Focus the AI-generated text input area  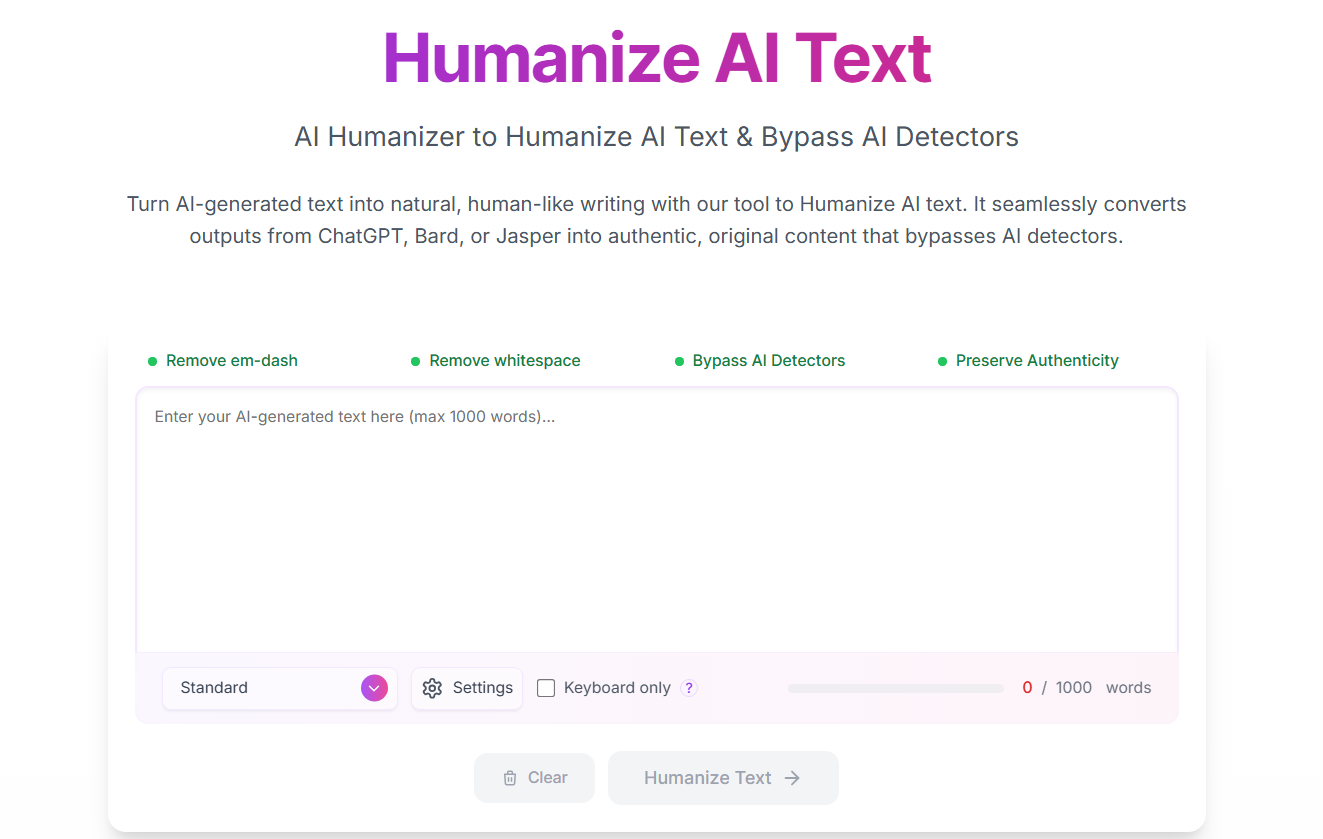point(656,520)
